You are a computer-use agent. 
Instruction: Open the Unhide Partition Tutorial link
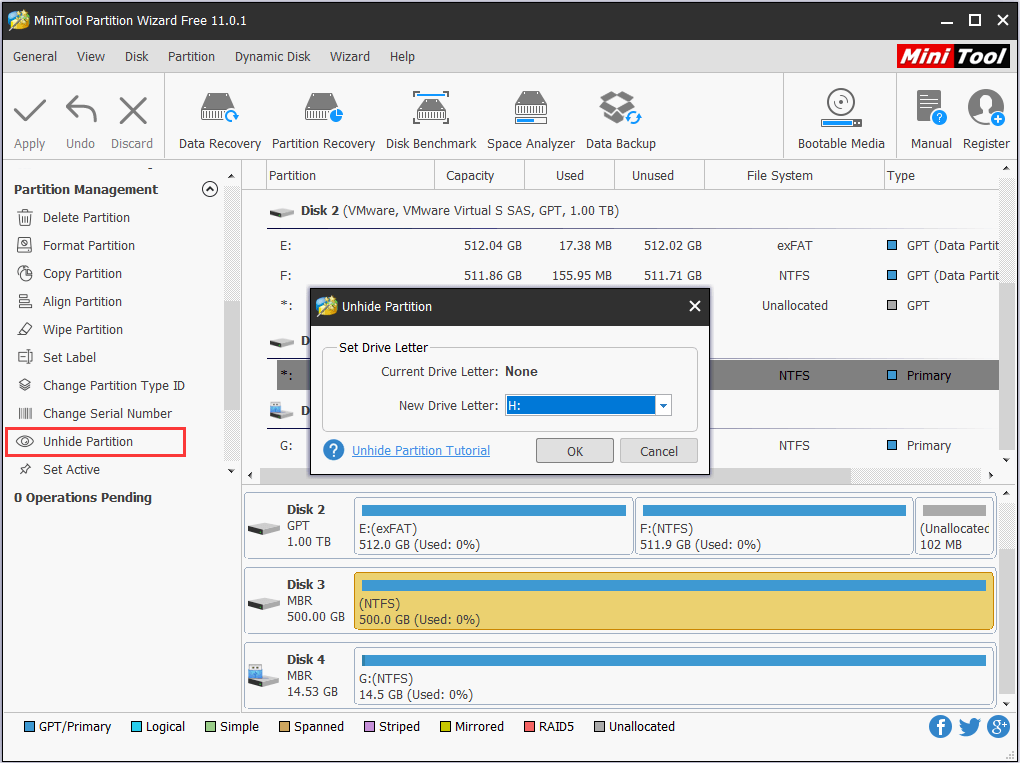pos(421,450)
